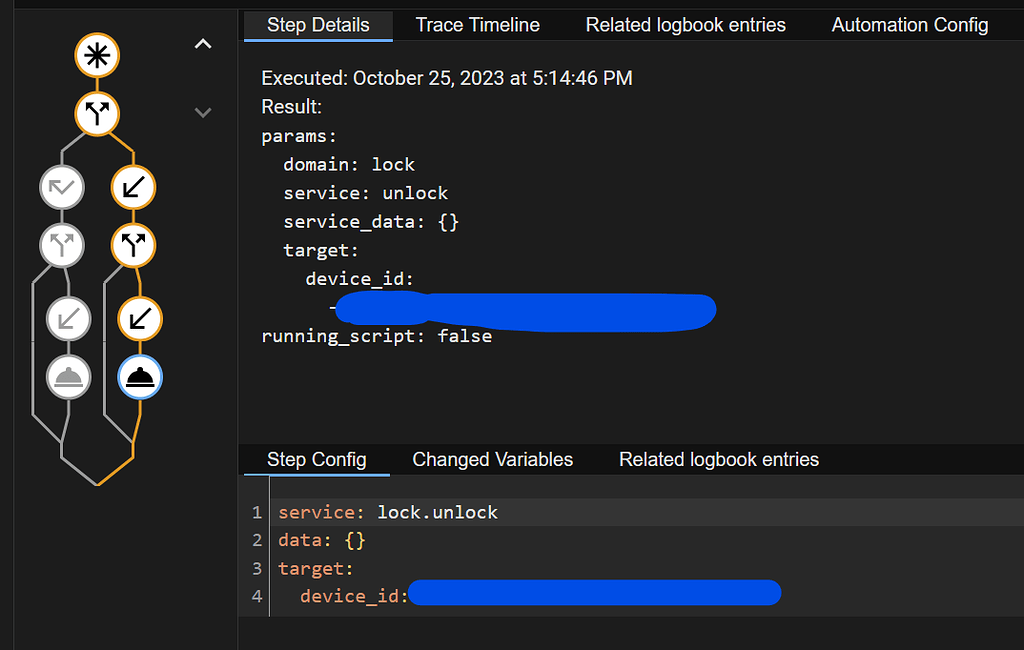Switch to the Trace Timeline tab
Screen dimensions: 1024x650
tap(477, 24)
